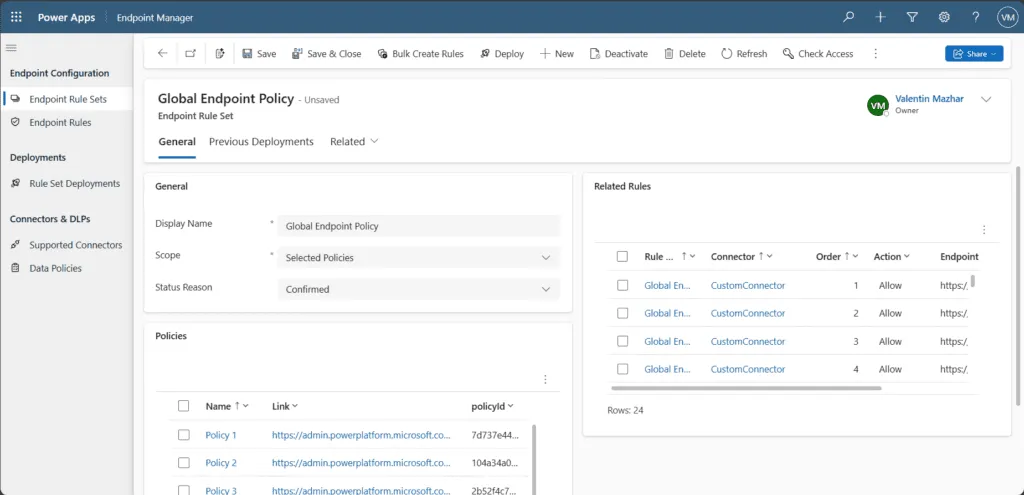
Task: Switch to Previous Deployments tab
Action: [x=261, y=142]
